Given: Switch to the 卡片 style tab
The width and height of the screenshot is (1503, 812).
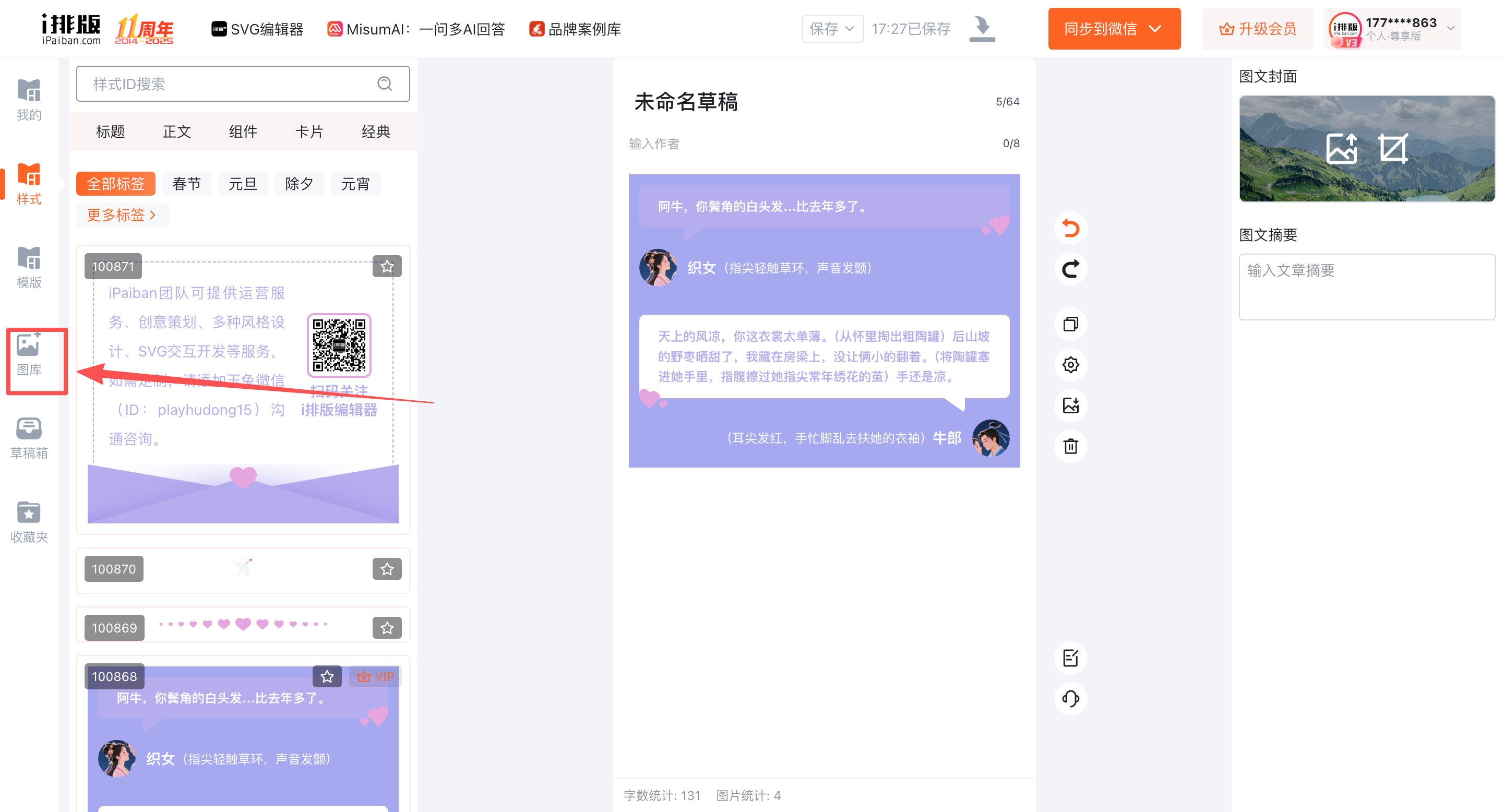Looking at the screenshot, I should click(308, 132).
